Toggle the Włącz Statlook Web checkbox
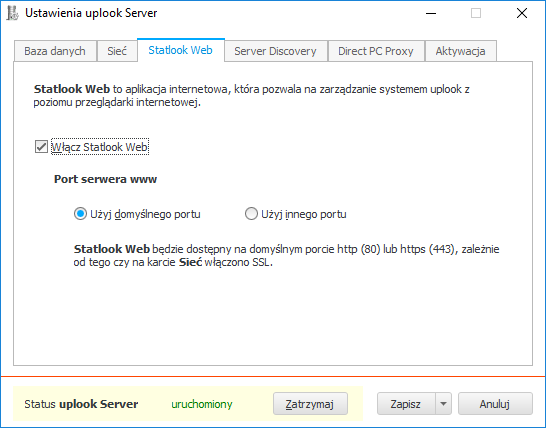546x428 pixels. [41, 147]
